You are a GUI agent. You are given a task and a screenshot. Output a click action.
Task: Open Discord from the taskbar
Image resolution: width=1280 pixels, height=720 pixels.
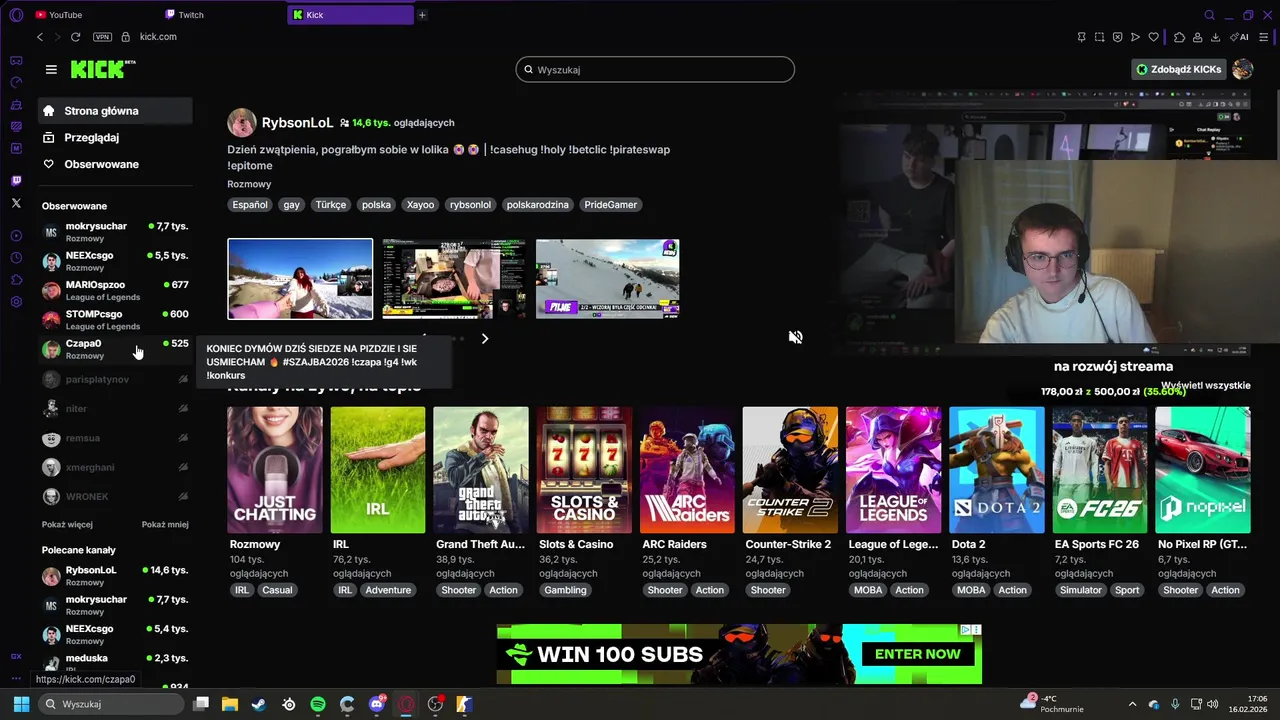pyautogui.click(x=377, y=704)
